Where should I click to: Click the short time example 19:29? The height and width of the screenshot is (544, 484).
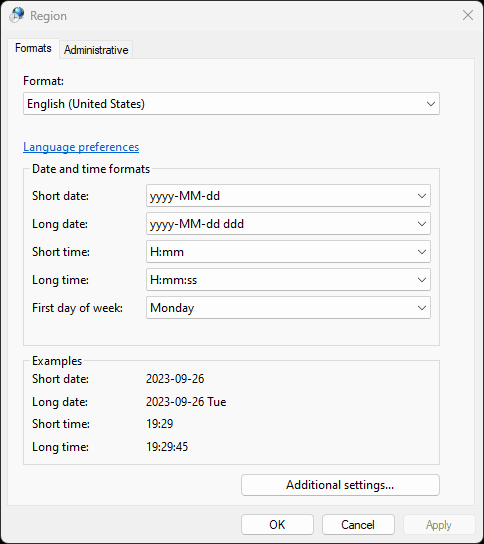[x=159, y=424]
